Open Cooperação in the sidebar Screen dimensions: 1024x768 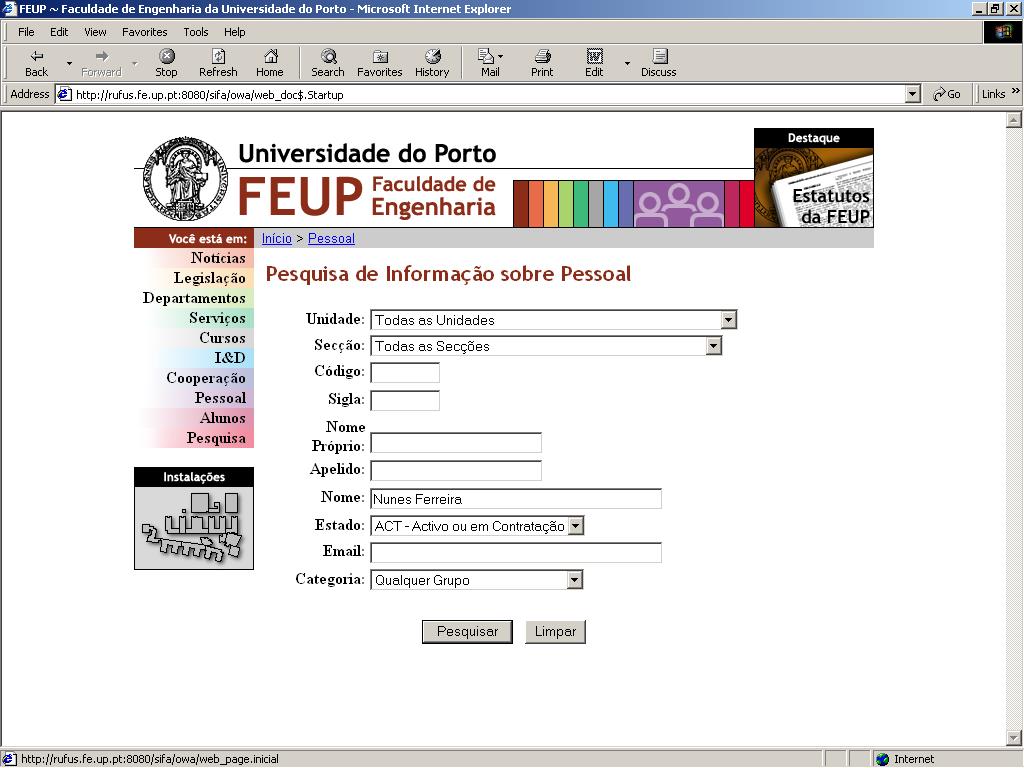(206, 378)
